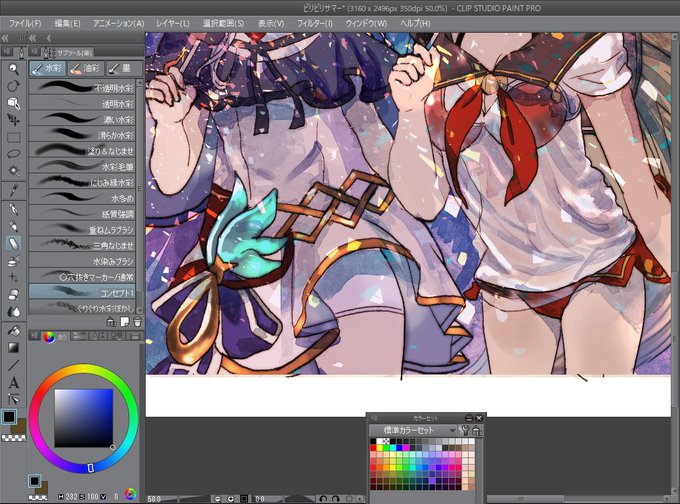This screenshot has height=504, width=680.
Task: Open the 標準カラーセット dropdown
Action: (x=413, y=431)
